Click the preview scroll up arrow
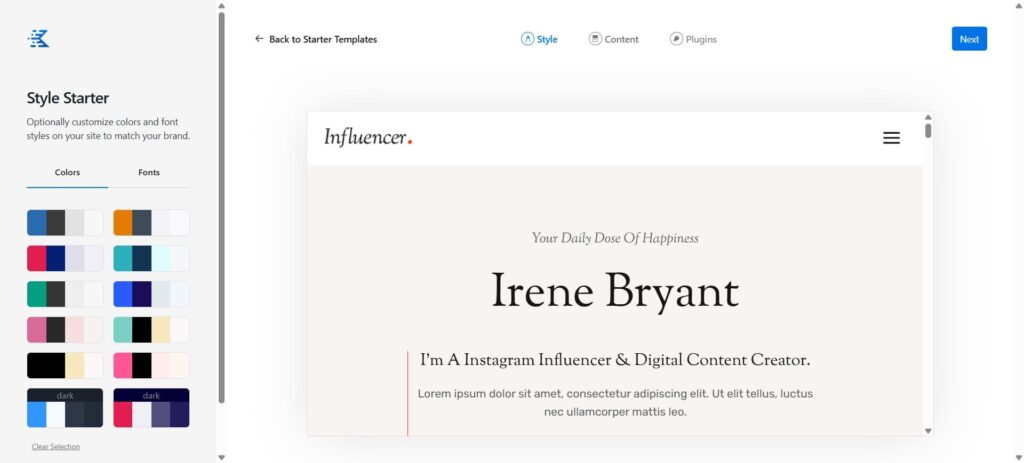Viewport: 1024px width, 463px height. [928, 118]
